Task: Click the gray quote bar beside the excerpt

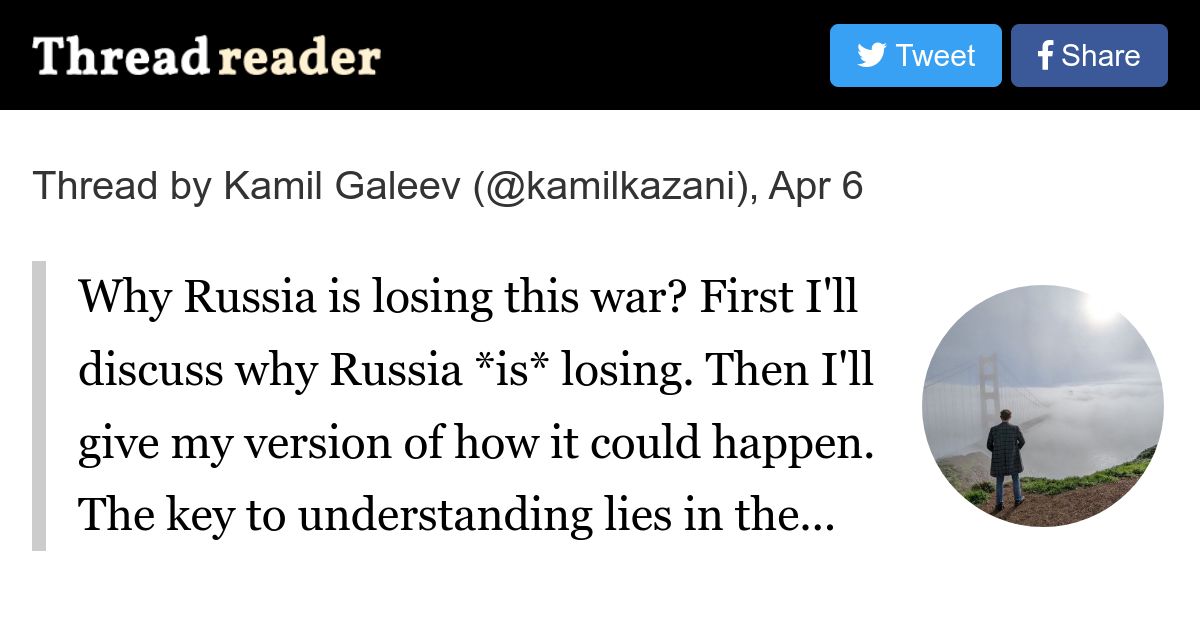Action: pyautogui.click(x=39, y=405)
